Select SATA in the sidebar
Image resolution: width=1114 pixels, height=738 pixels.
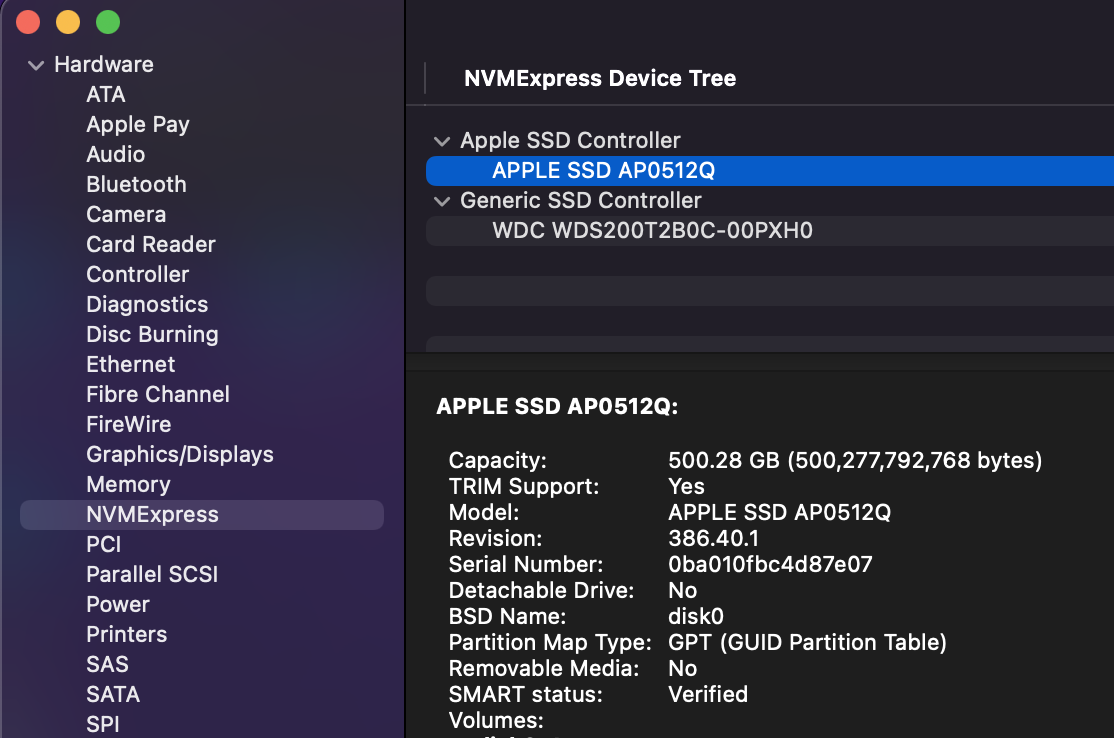[113, 695]
